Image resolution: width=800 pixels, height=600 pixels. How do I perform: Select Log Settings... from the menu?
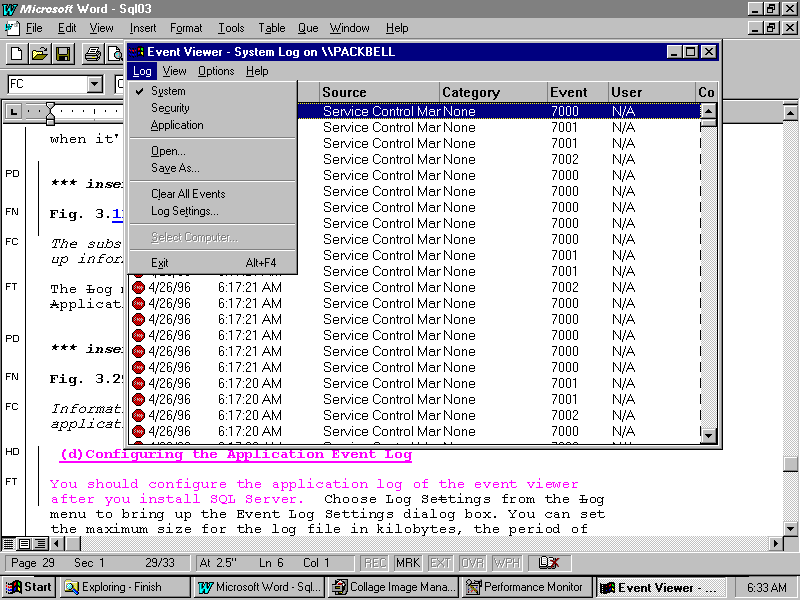[184, 211]
